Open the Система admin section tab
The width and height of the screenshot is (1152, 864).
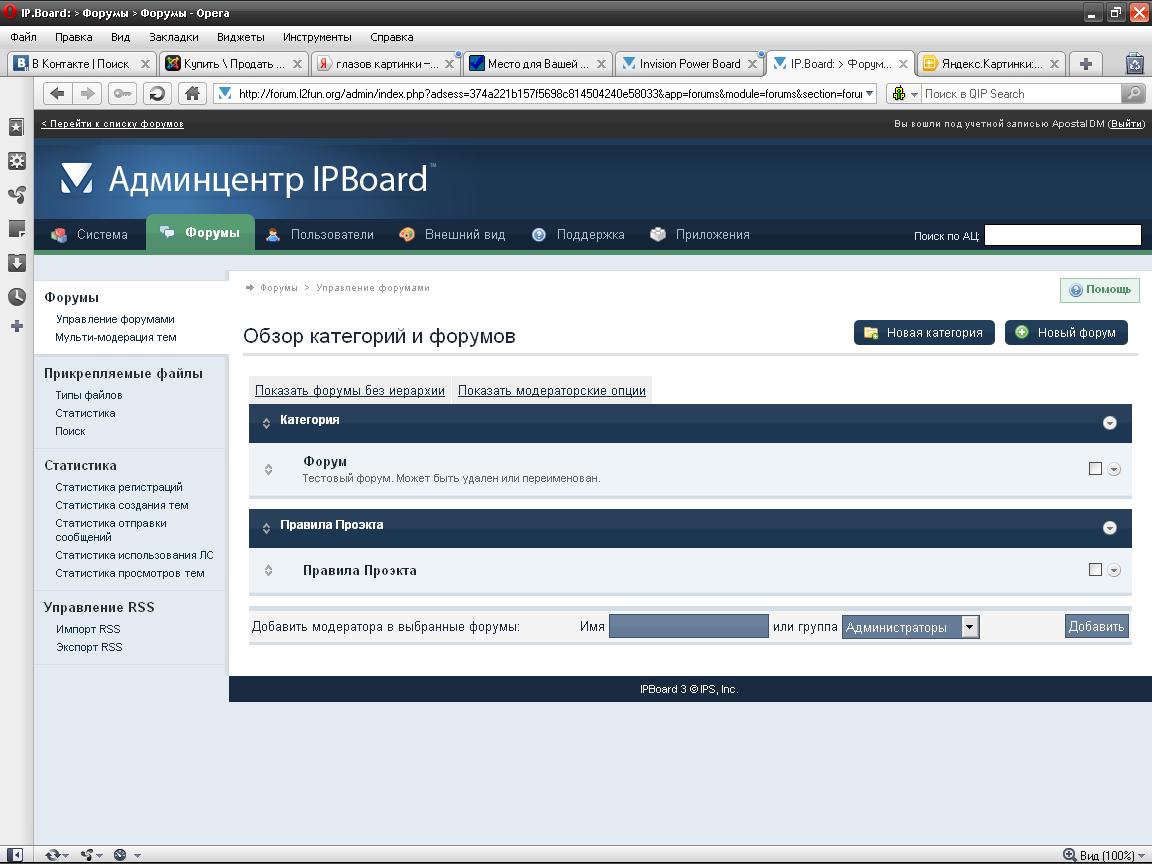point(89,234)
